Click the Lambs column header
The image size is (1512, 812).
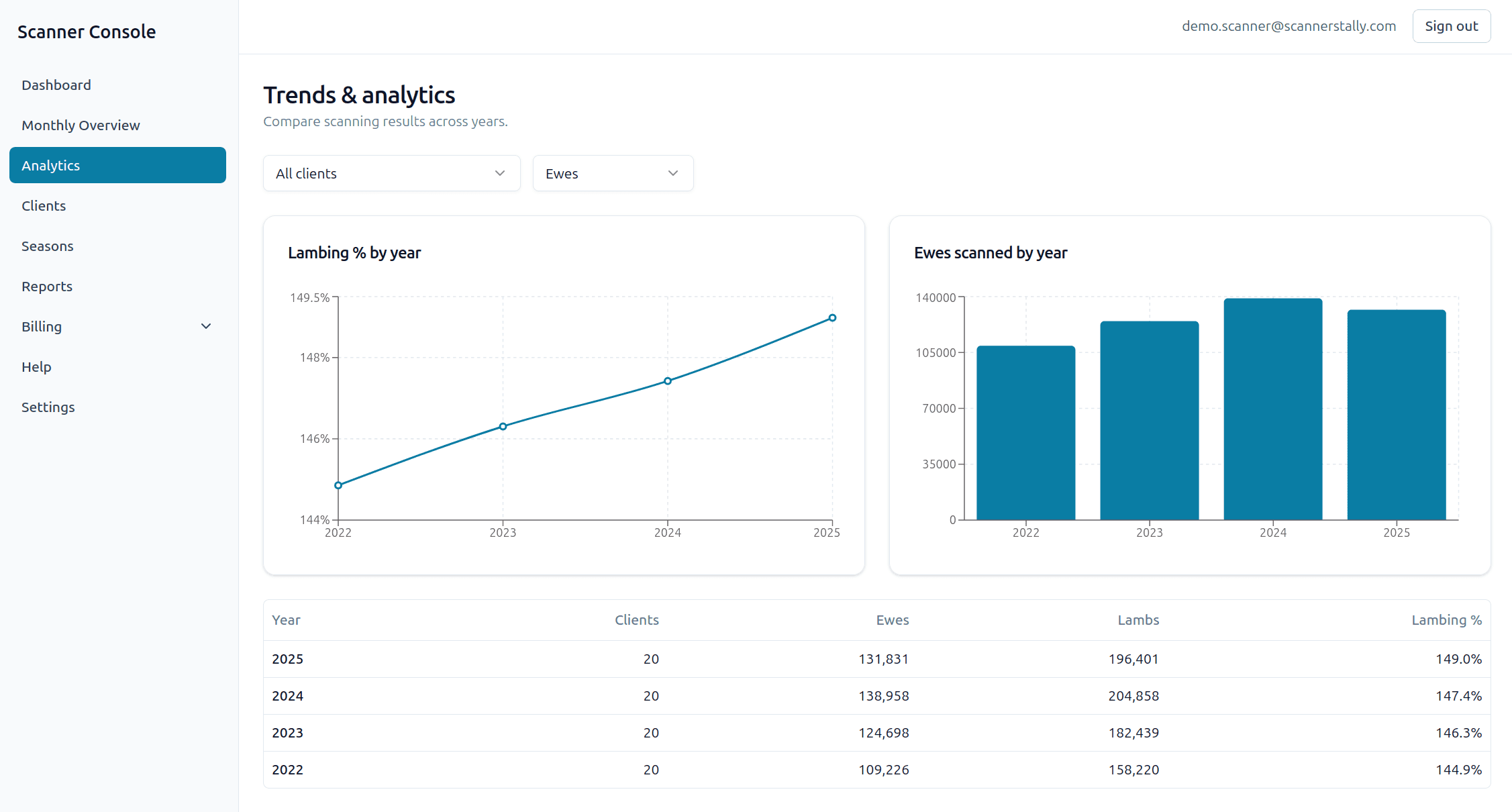1138,620
